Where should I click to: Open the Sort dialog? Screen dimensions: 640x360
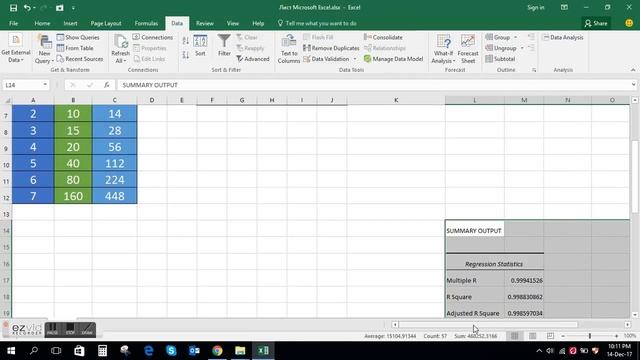(200, 46)
